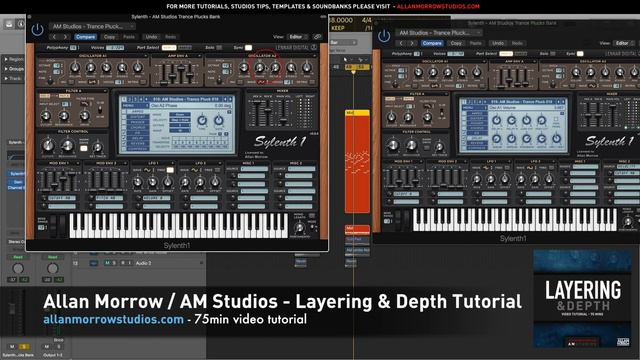This screenshot has height=360, width=640.
Task: Click LFO 2 Offset knob in left window
Action: click(x=215, y=182)
